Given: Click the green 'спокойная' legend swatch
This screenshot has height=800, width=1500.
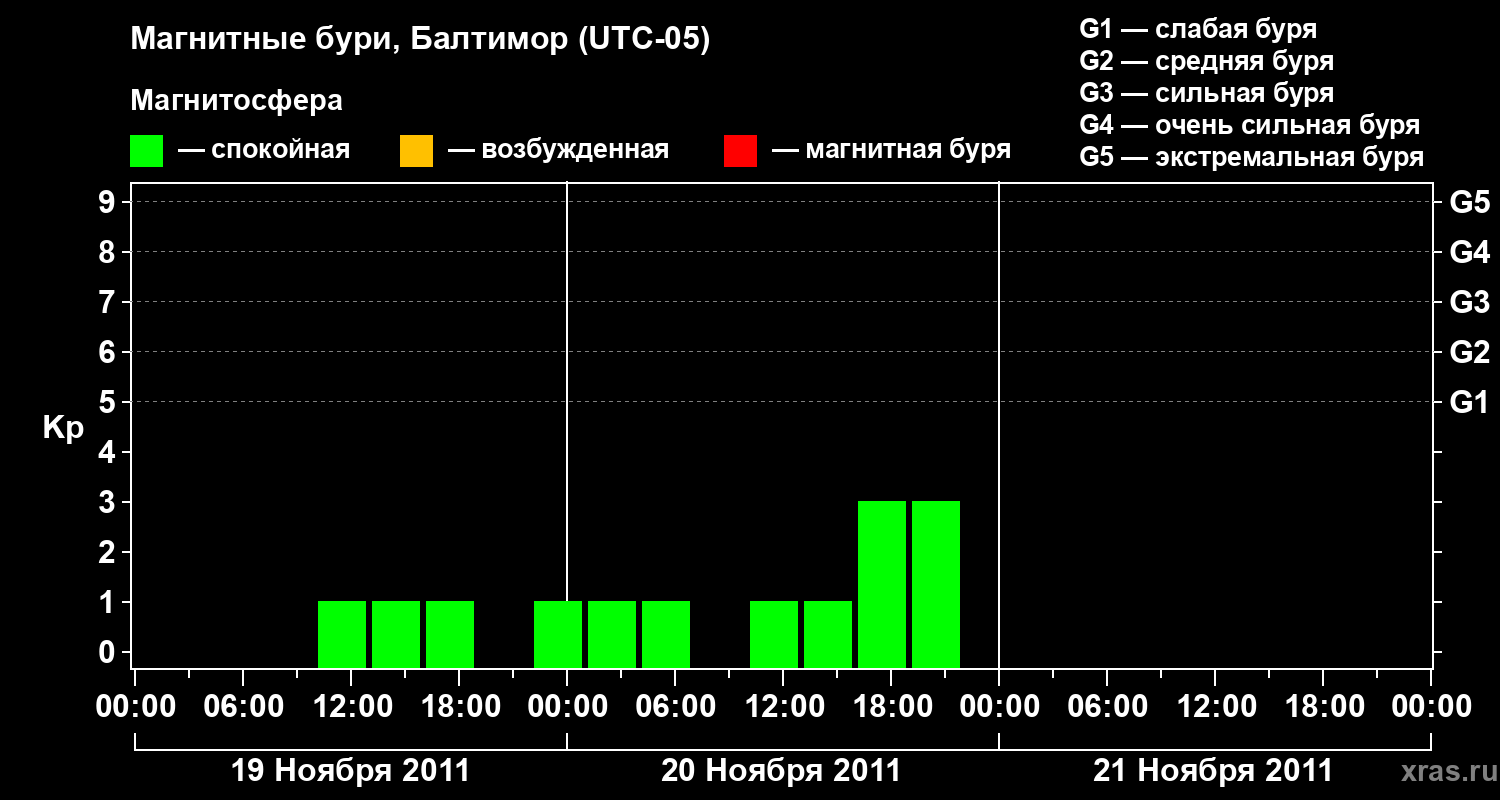Looking at the screenshot, I should point(146,151).
